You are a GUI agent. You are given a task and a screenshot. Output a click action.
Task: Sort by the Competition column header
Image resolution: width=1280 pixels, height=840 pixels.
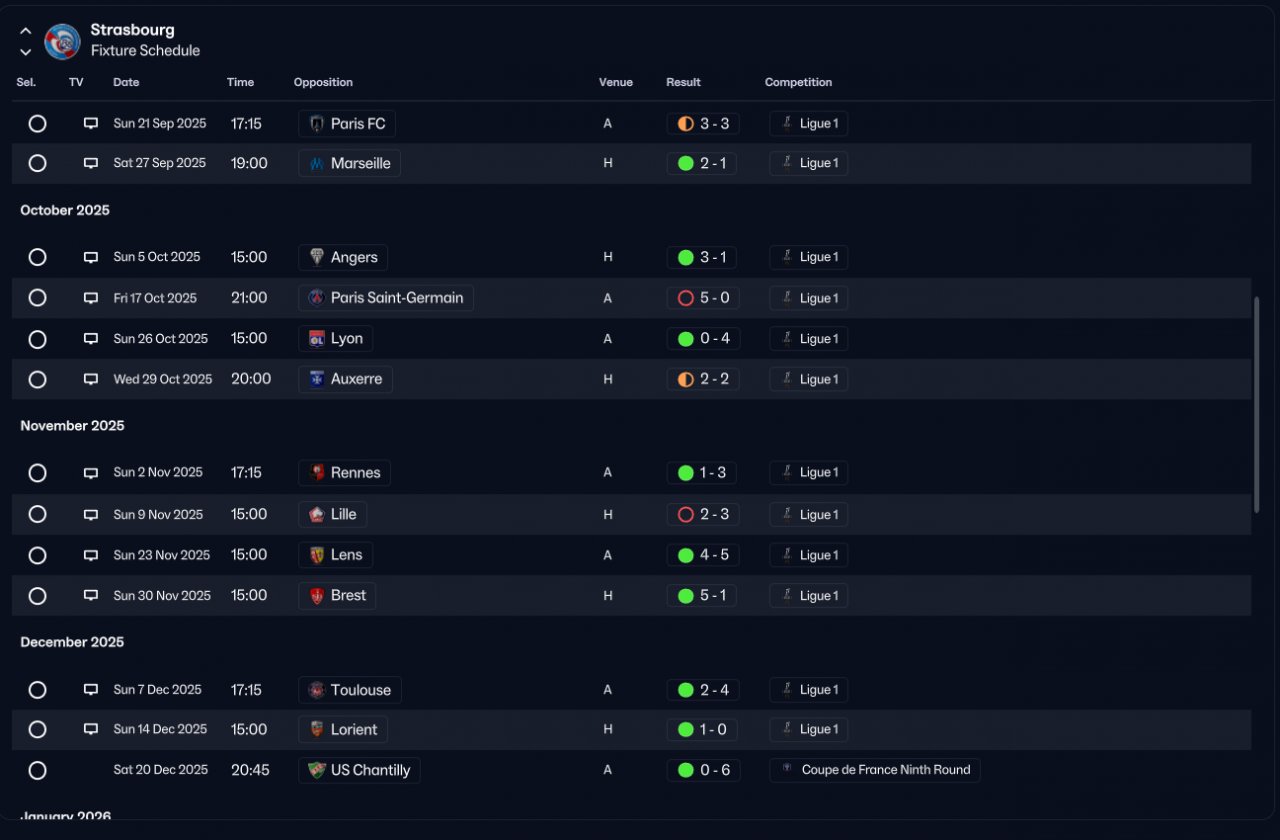click(798, 82)
